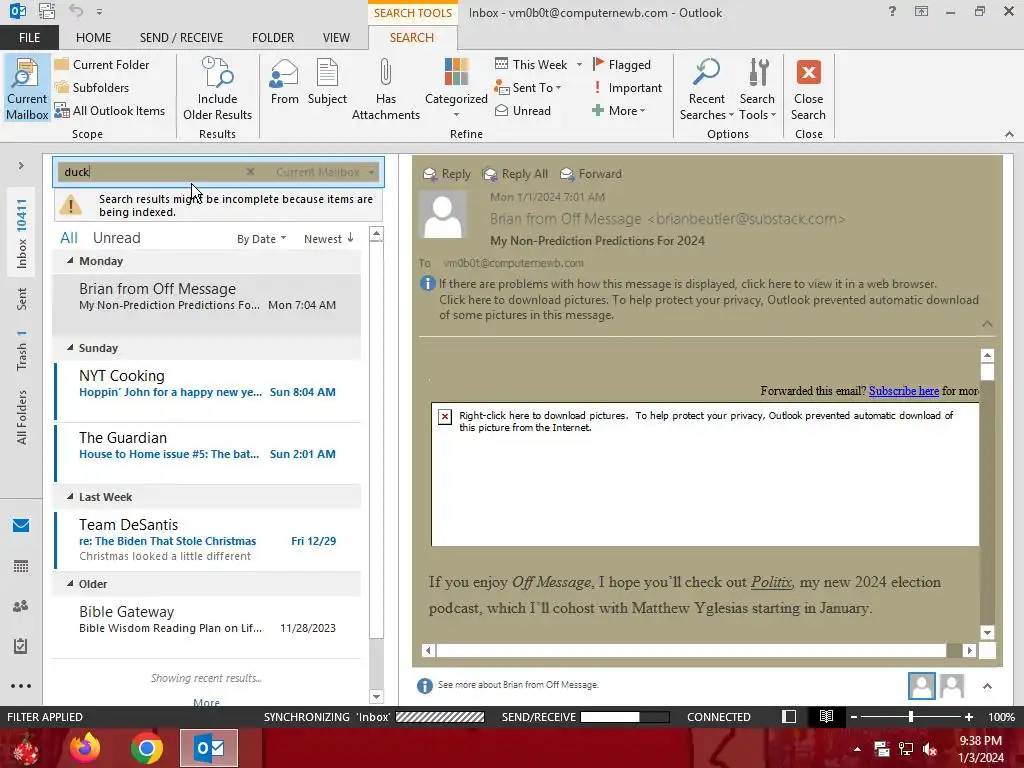
Task: Open By Date arrangement dropdown
Action: (261, 239)
